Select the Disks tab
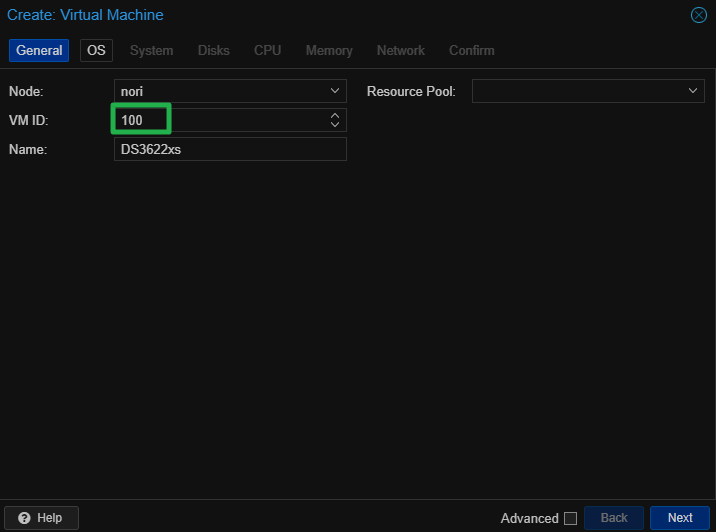 [x=213, y=50]
